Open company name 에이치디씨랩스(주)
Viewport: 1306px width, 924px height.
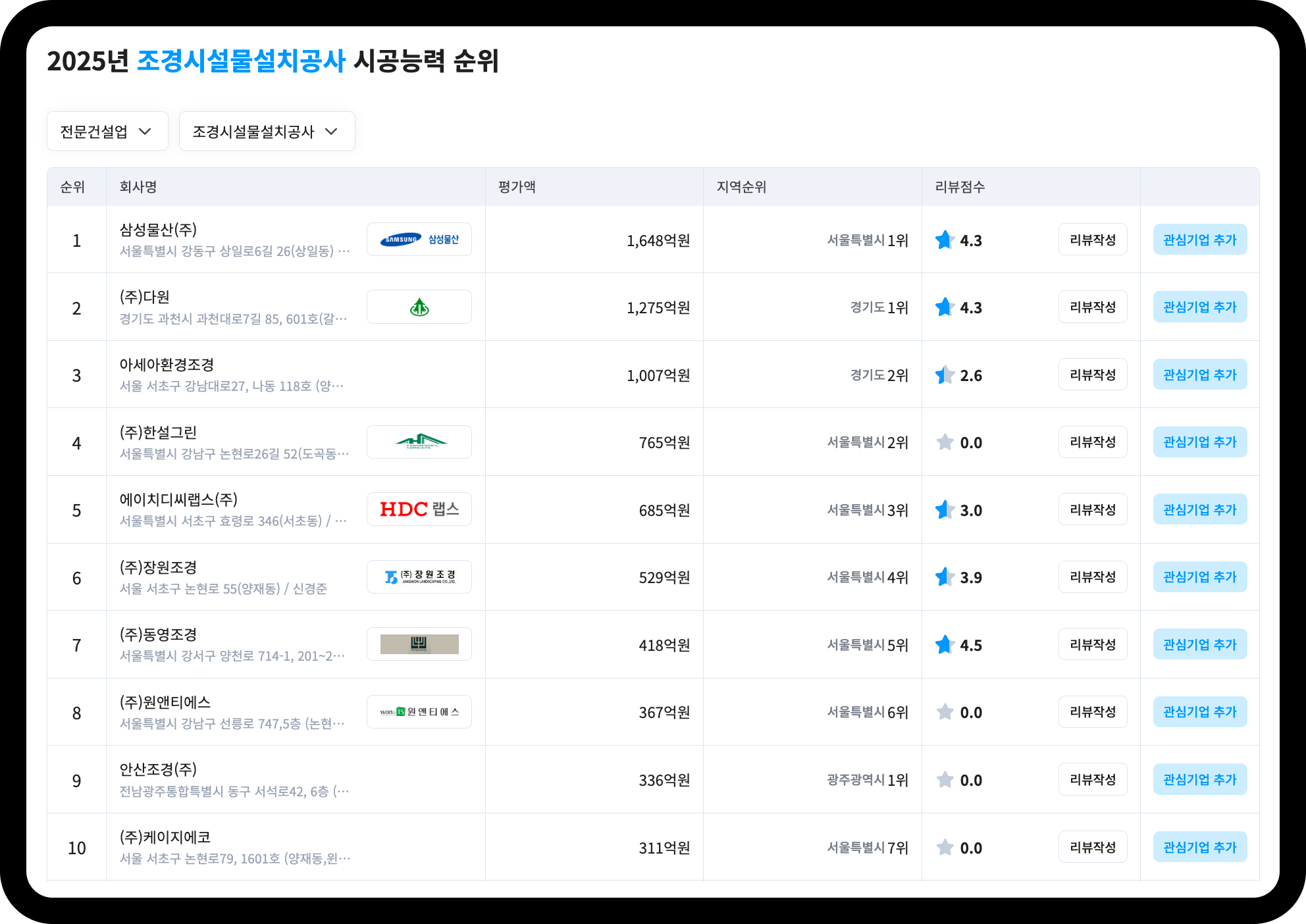[178, 500]
